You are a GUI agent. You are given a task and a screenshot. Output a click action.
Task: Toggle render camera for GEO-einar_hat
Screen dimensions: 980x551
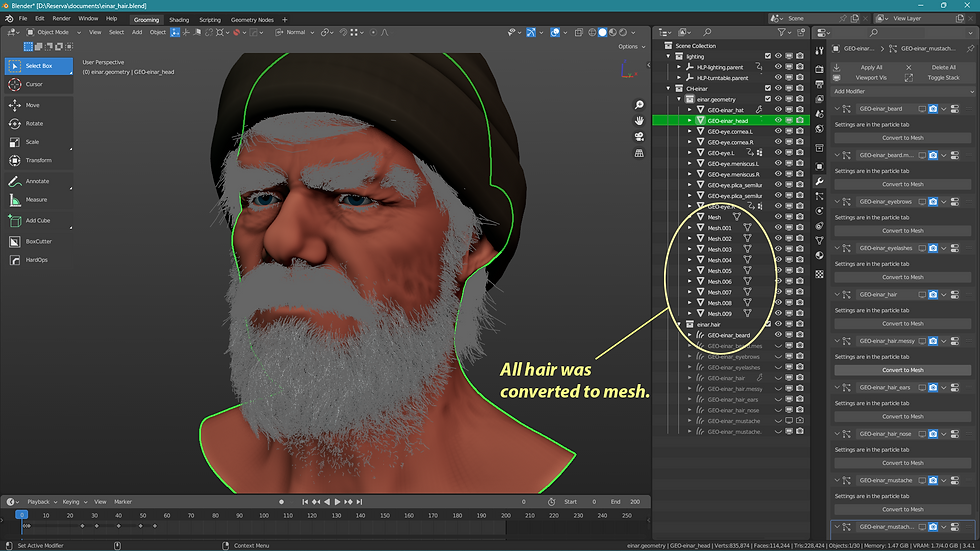(801, 110)
